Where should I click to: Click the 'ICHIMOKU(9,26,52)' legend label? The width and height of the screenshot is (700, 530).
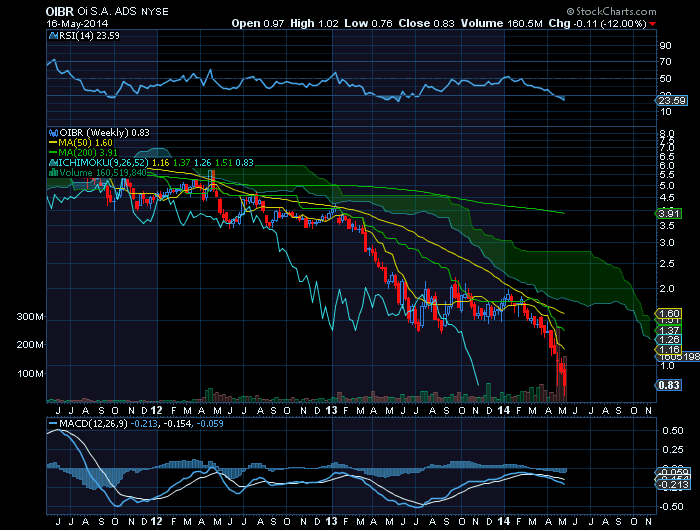click(x=103, y=163)
